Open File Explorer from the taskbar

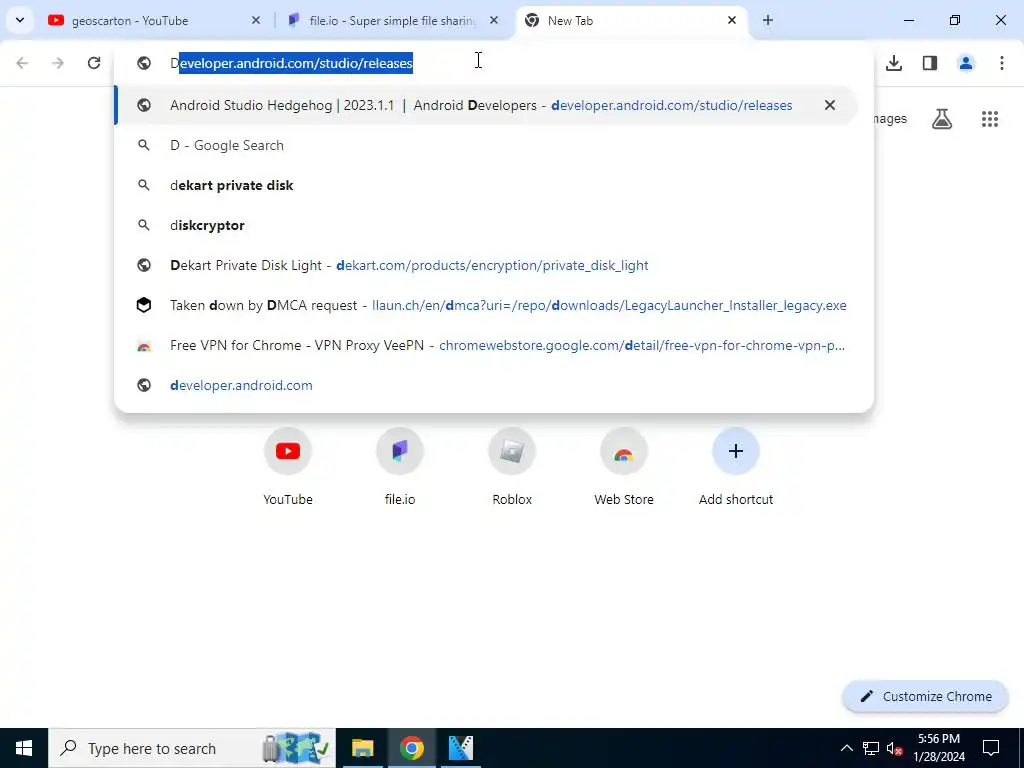362,748
